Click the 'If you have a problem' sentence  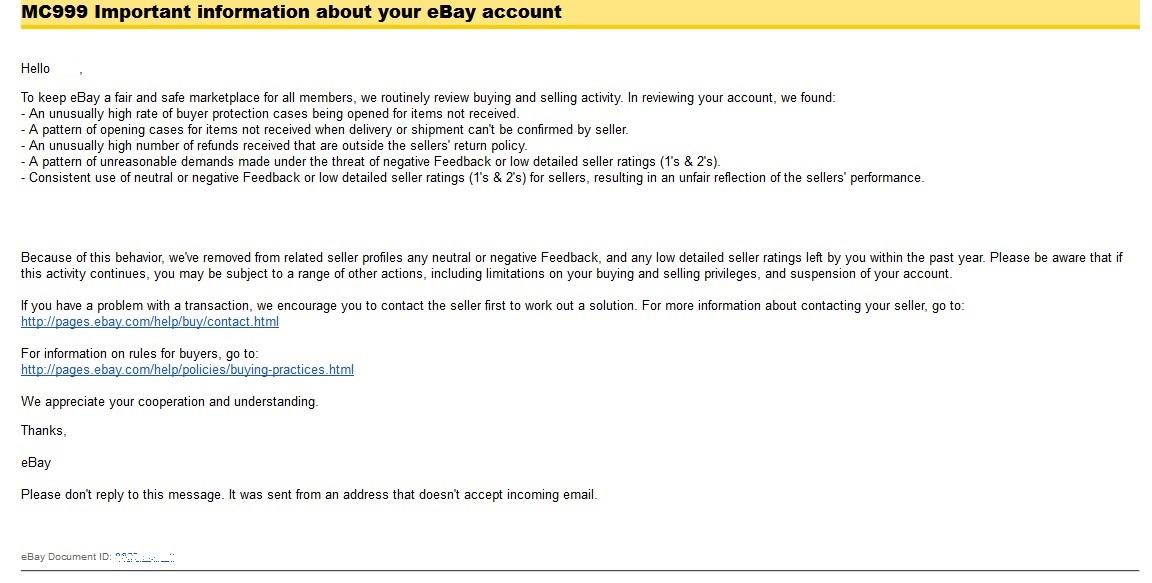[x=492, y=306]
